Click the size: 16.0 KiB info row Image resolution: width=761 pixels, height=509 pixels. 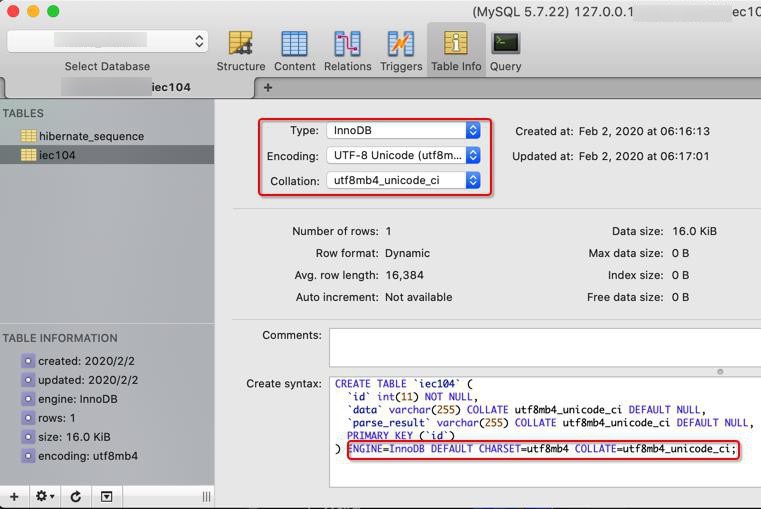(74, 437)
